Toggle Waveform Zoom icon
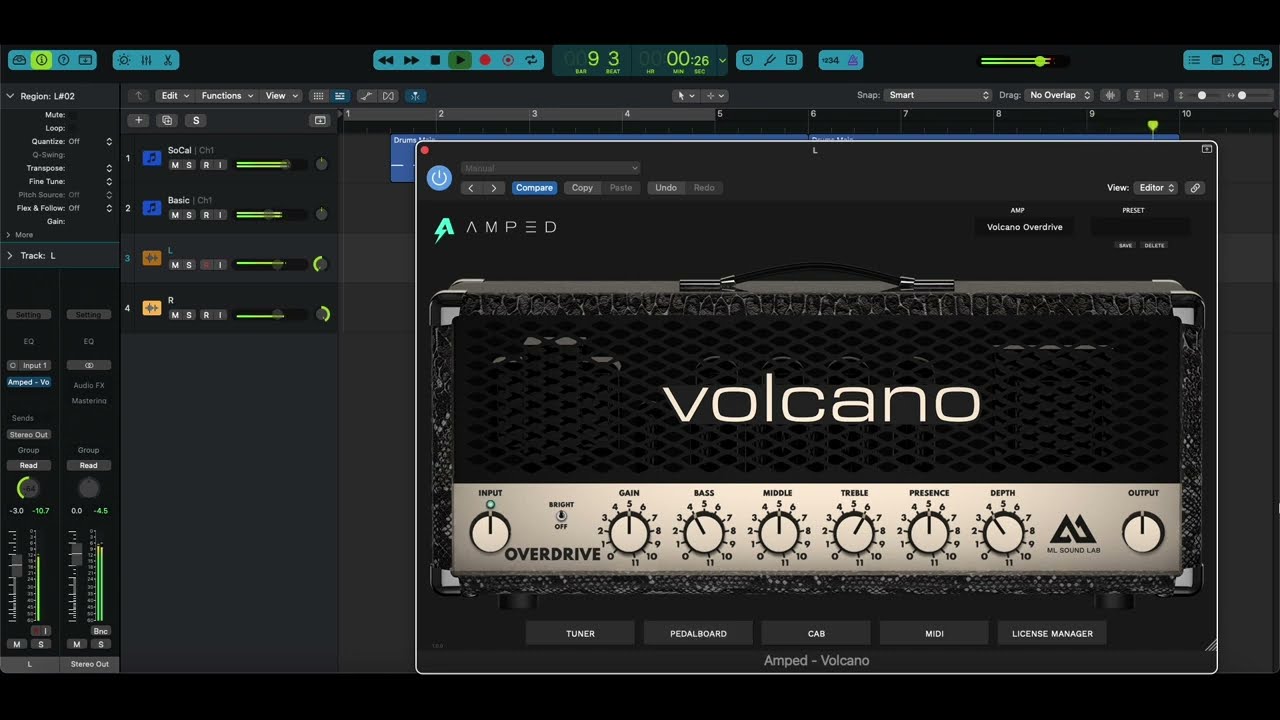1280x720 pixels. coord(1110,95)
